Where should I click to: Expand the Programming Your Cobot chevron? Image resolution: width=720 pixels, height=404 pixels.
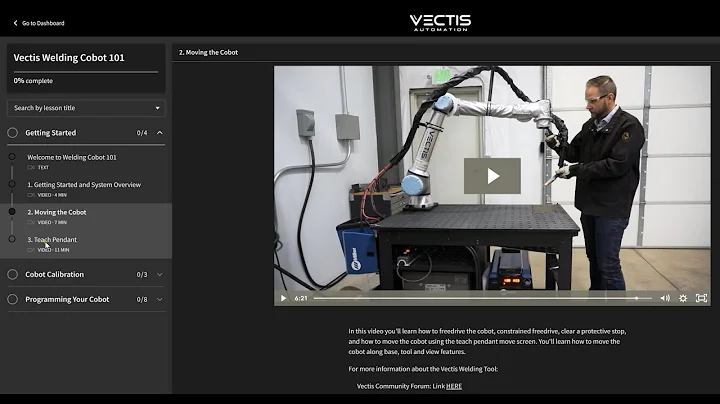click(x=159, y=299)
